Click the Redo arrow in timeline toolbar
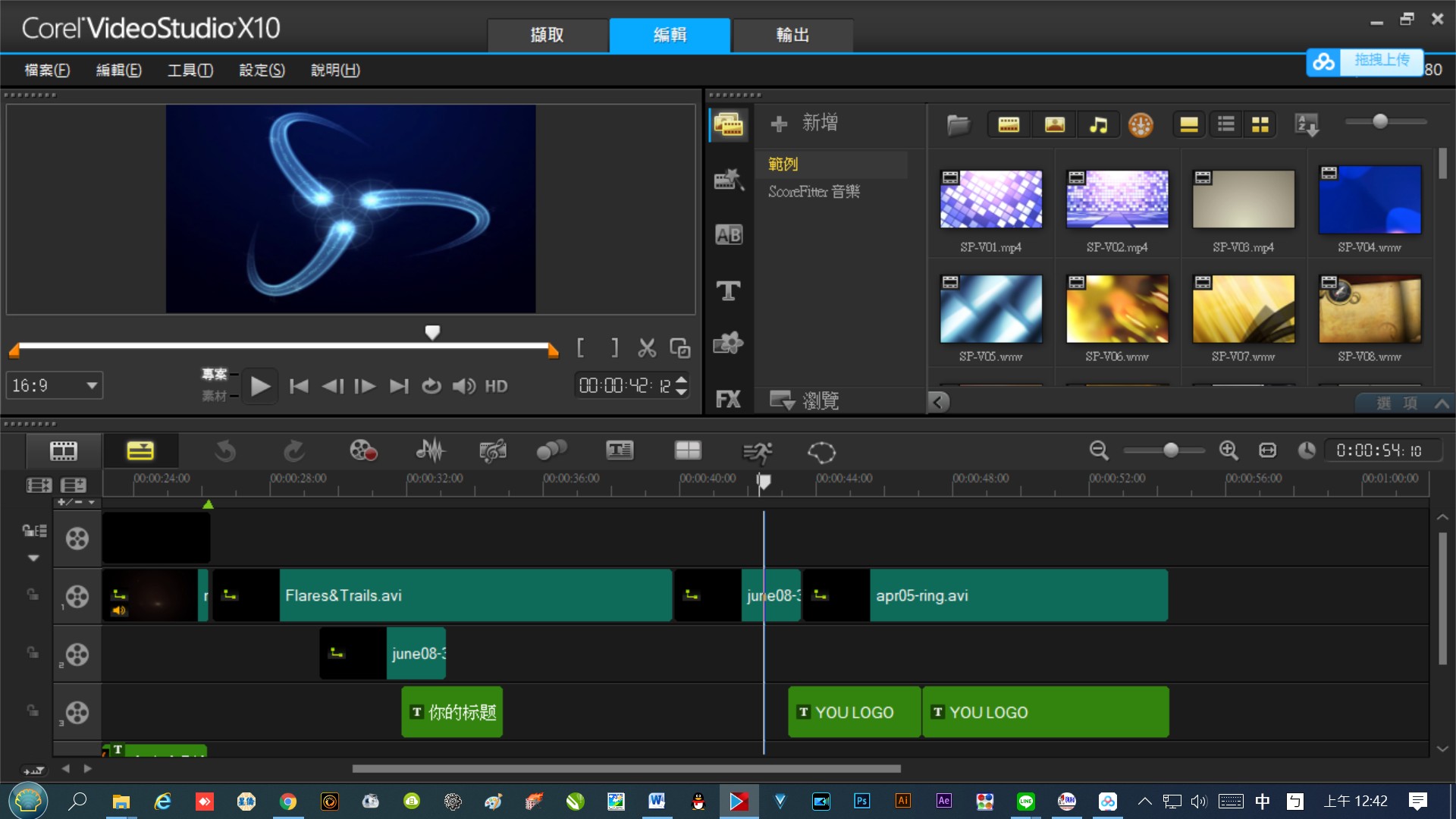 [x=294, y=451]
